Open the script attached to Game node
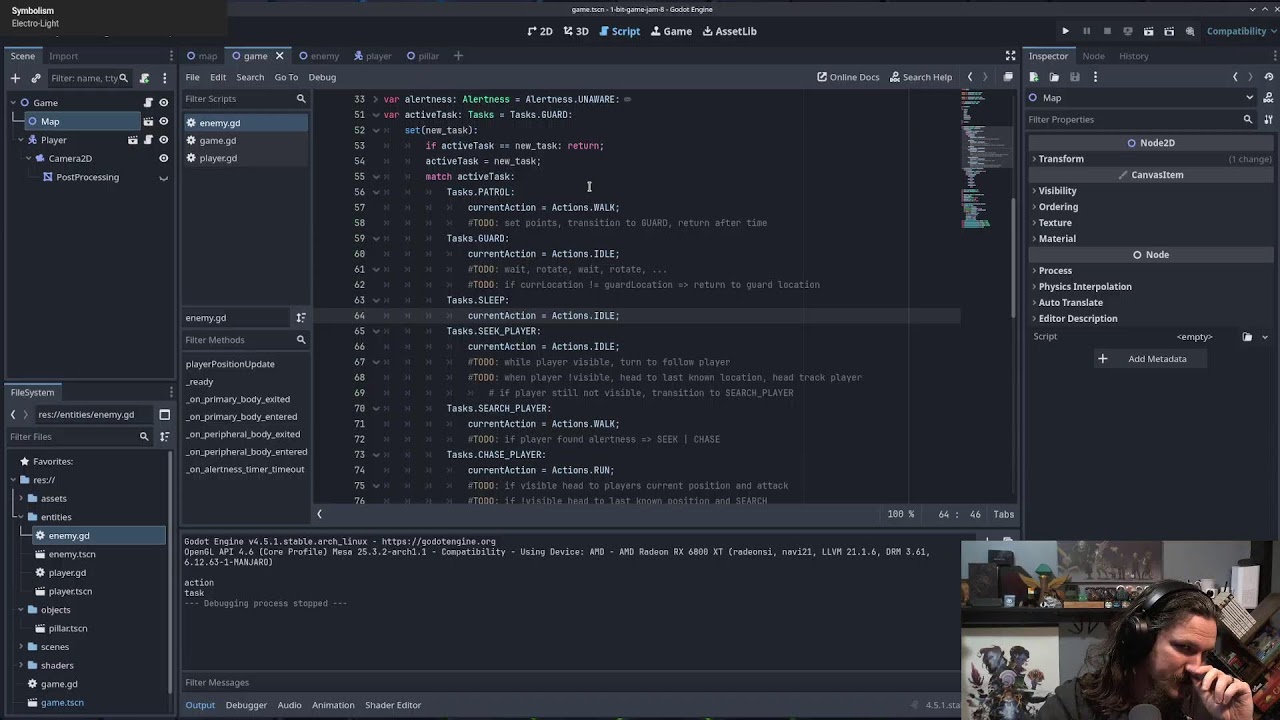Screen dimensions: 1280x720 [148, 103]
